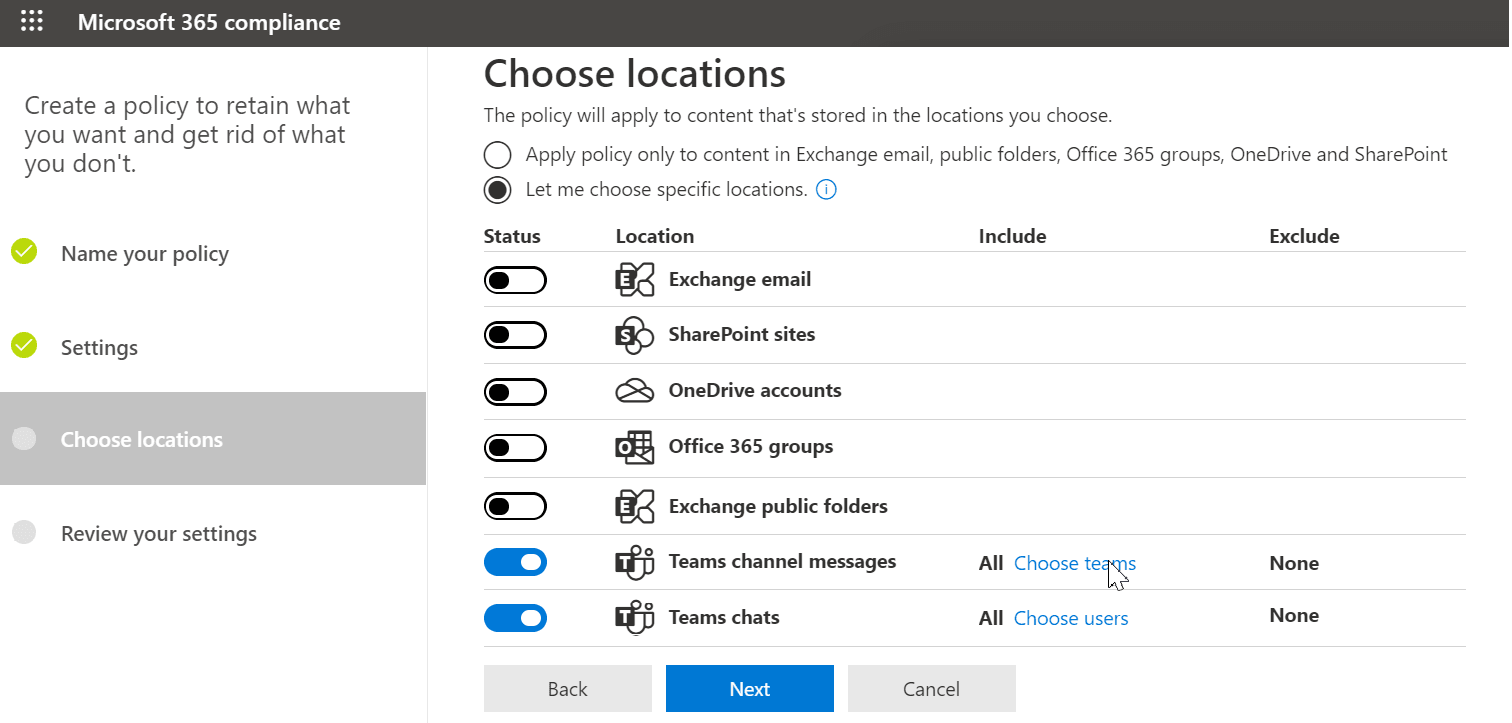
Task: Enable the Exchange email toggle
Action: pos(515,280)
